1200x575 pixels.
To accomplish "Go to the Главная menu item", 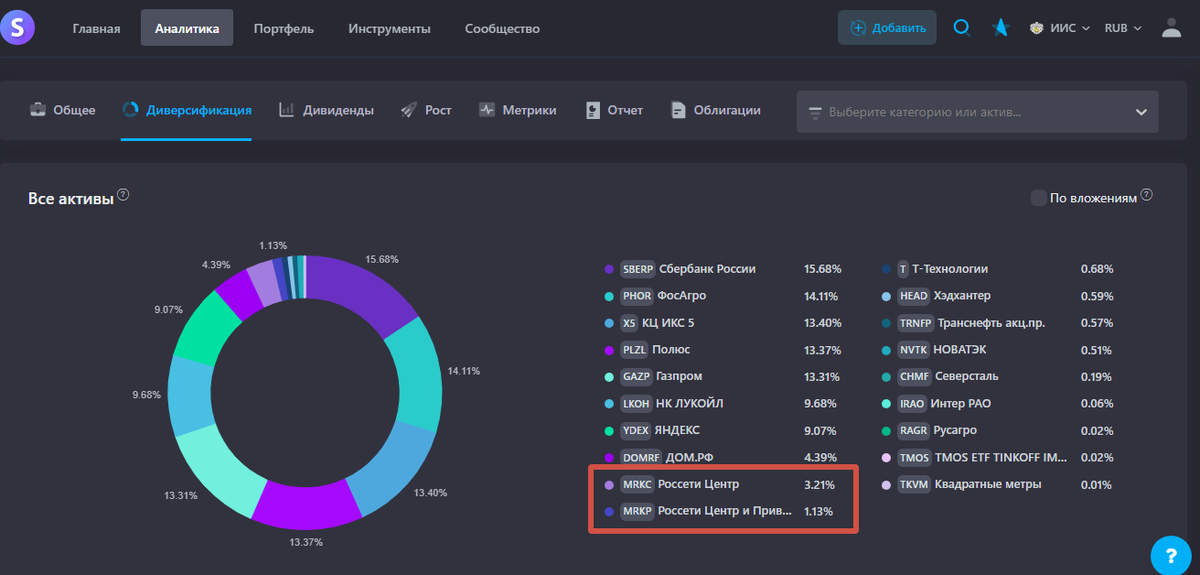I will (x=96, y=28).
